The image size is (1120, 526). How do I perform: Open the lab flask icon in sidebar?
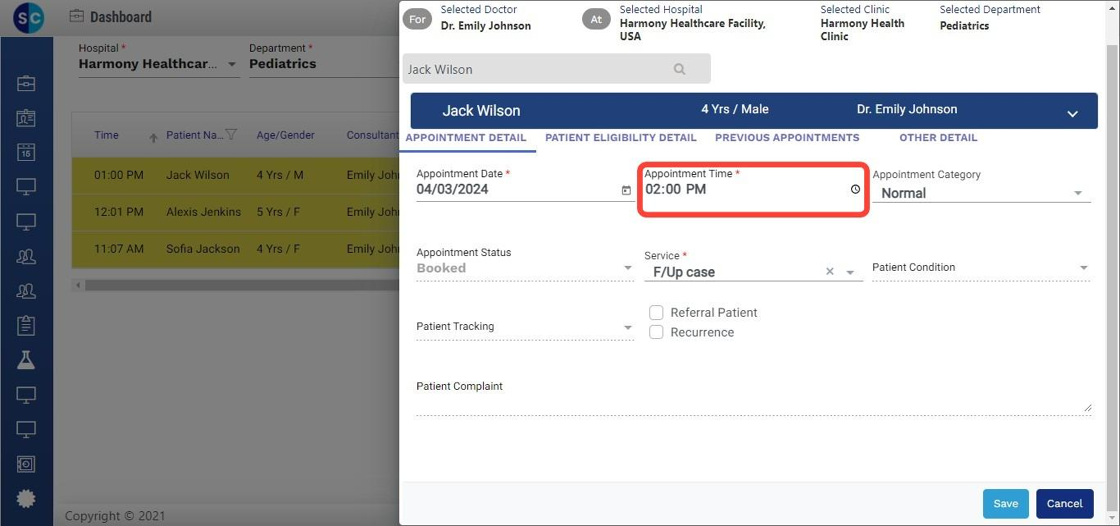point(26,360)
